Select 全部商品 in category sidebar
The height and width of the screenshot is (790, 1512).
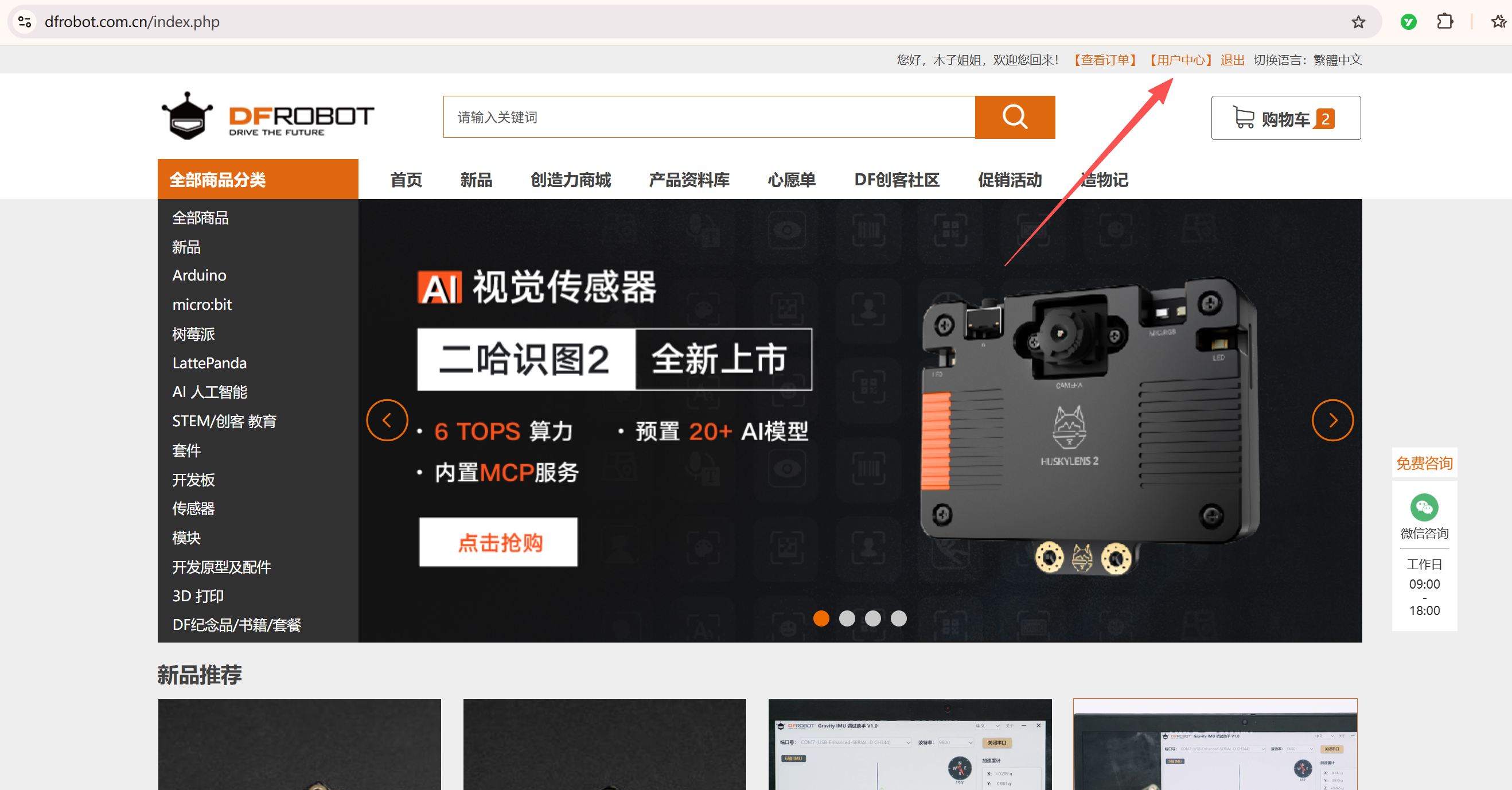[x=200, y=218]
